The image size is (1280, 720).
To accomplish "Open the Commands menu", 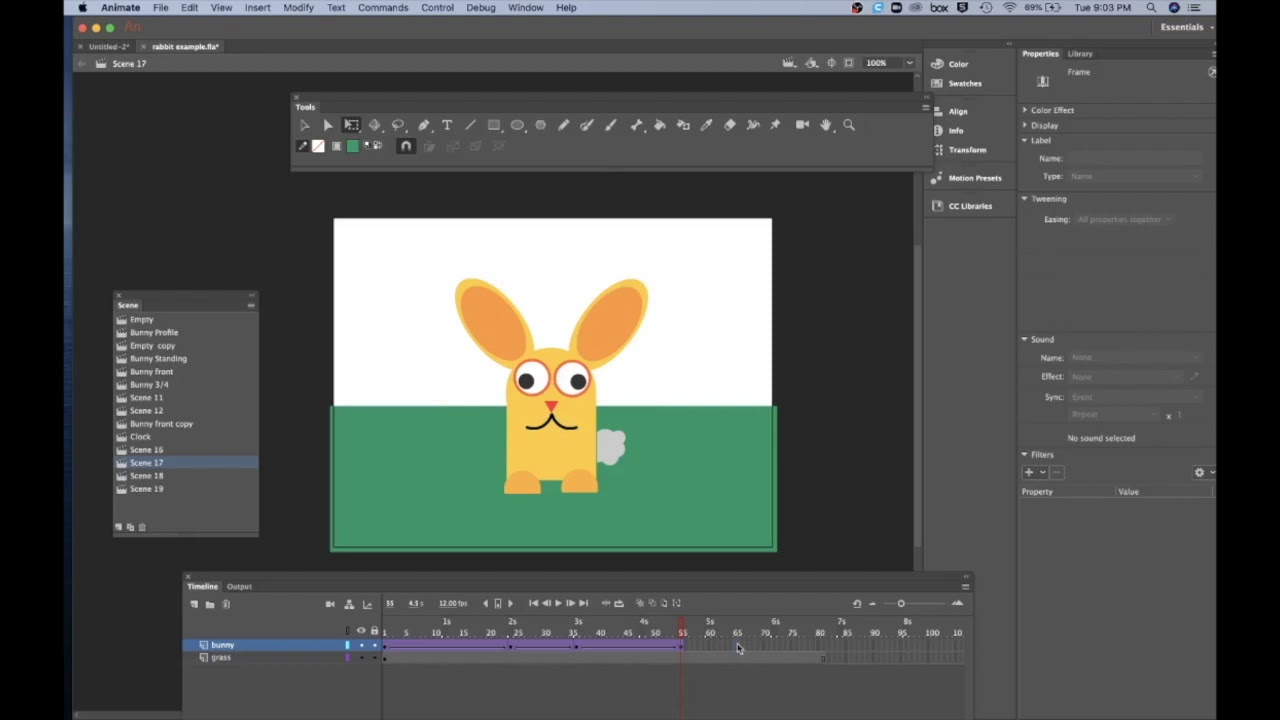I will [x=383, y=8].
